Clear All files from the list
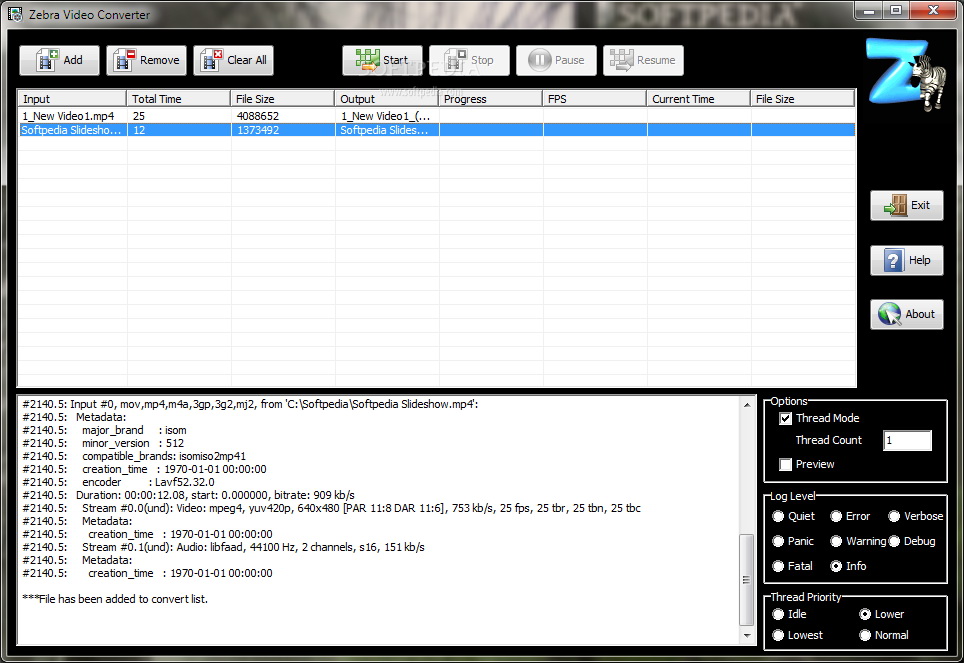Image resolution: width=964 pixels, height=663 pixels. pos(234,60)
